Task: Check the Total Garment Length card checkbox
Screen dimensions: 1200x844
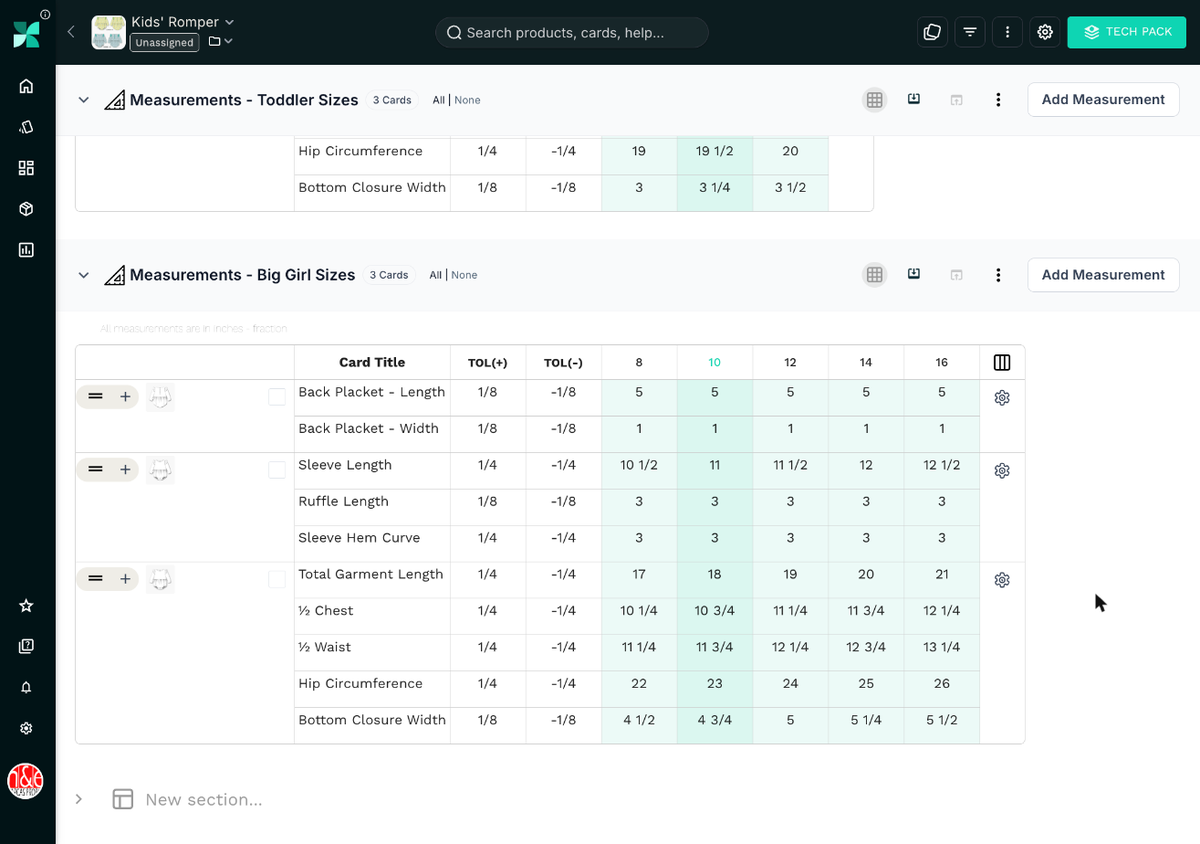Action: click(x=277, y=579)
